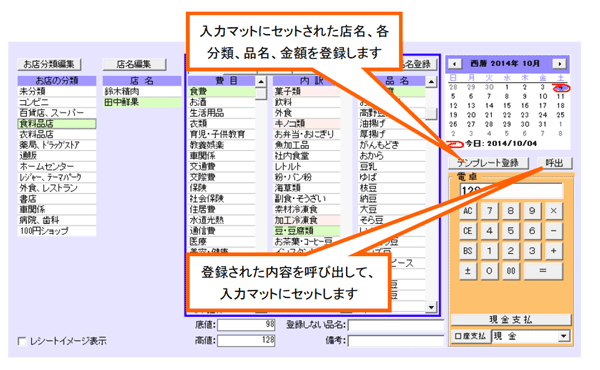The height and width of the screenshot is (370, 600).
Task: Click the 現金支払 button
Action: 511,319
